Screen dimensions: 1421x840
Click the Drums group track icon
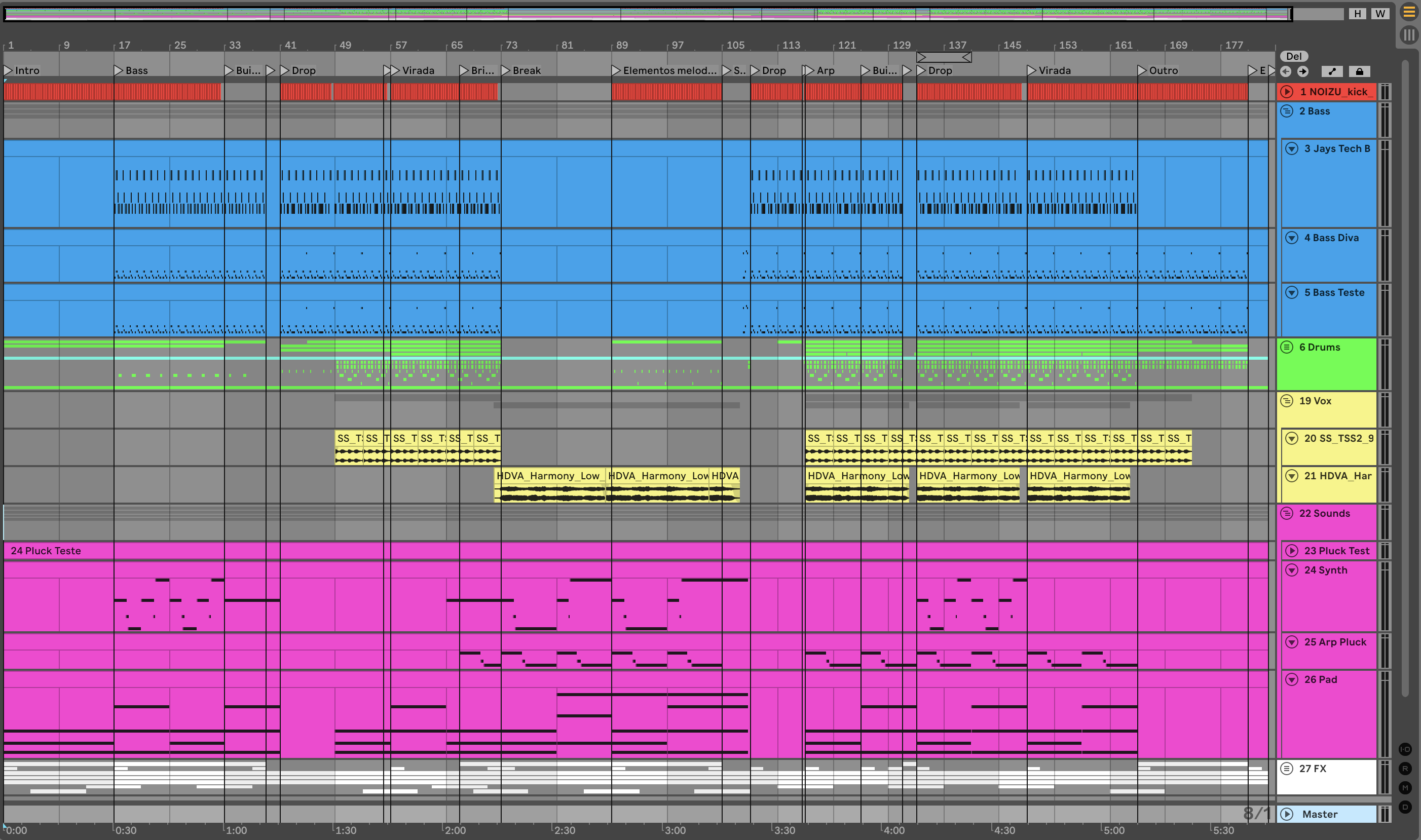click(x=1287, y=347)
